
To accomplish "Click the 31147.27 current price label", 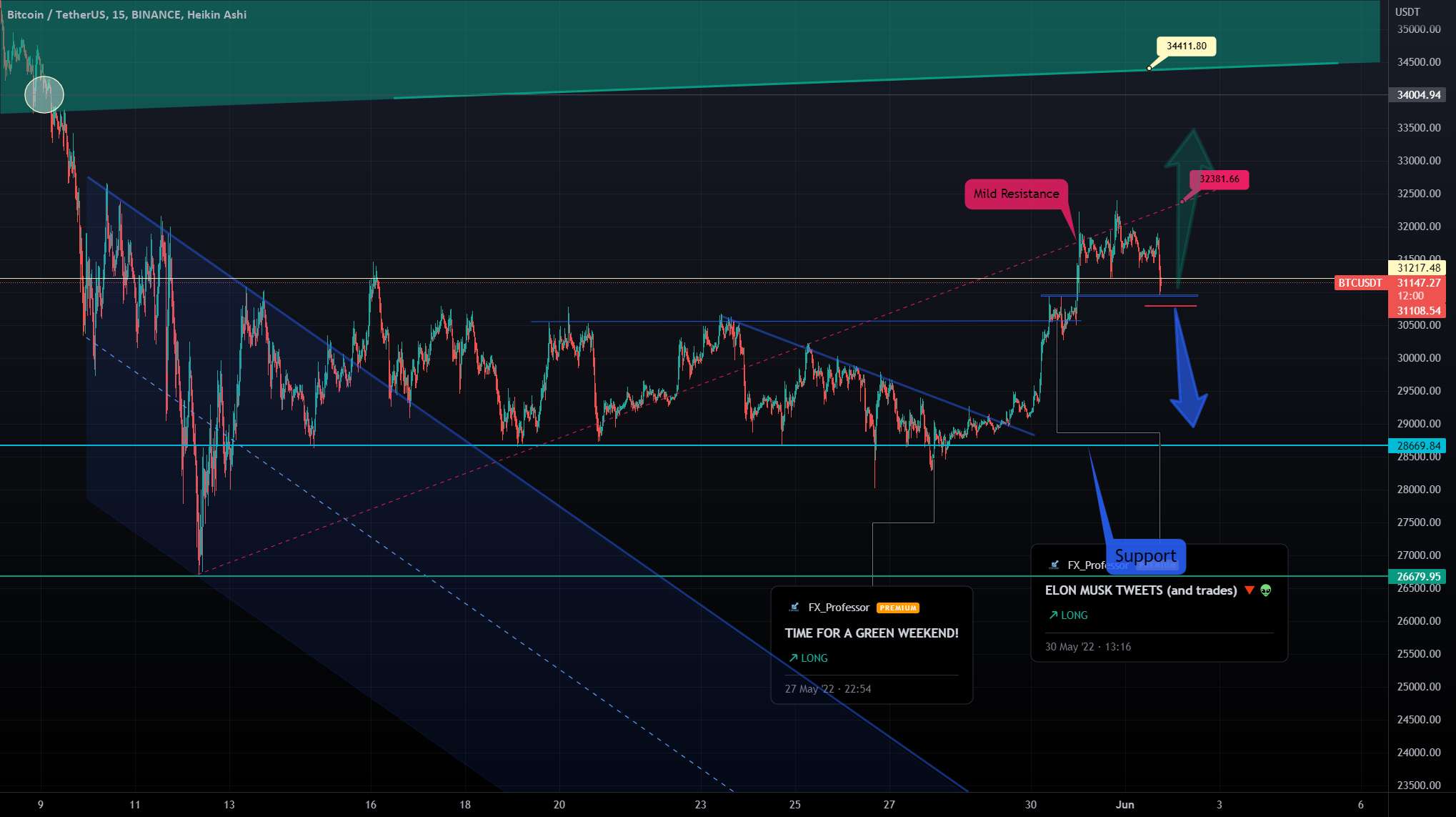I will pos(1418,283).
